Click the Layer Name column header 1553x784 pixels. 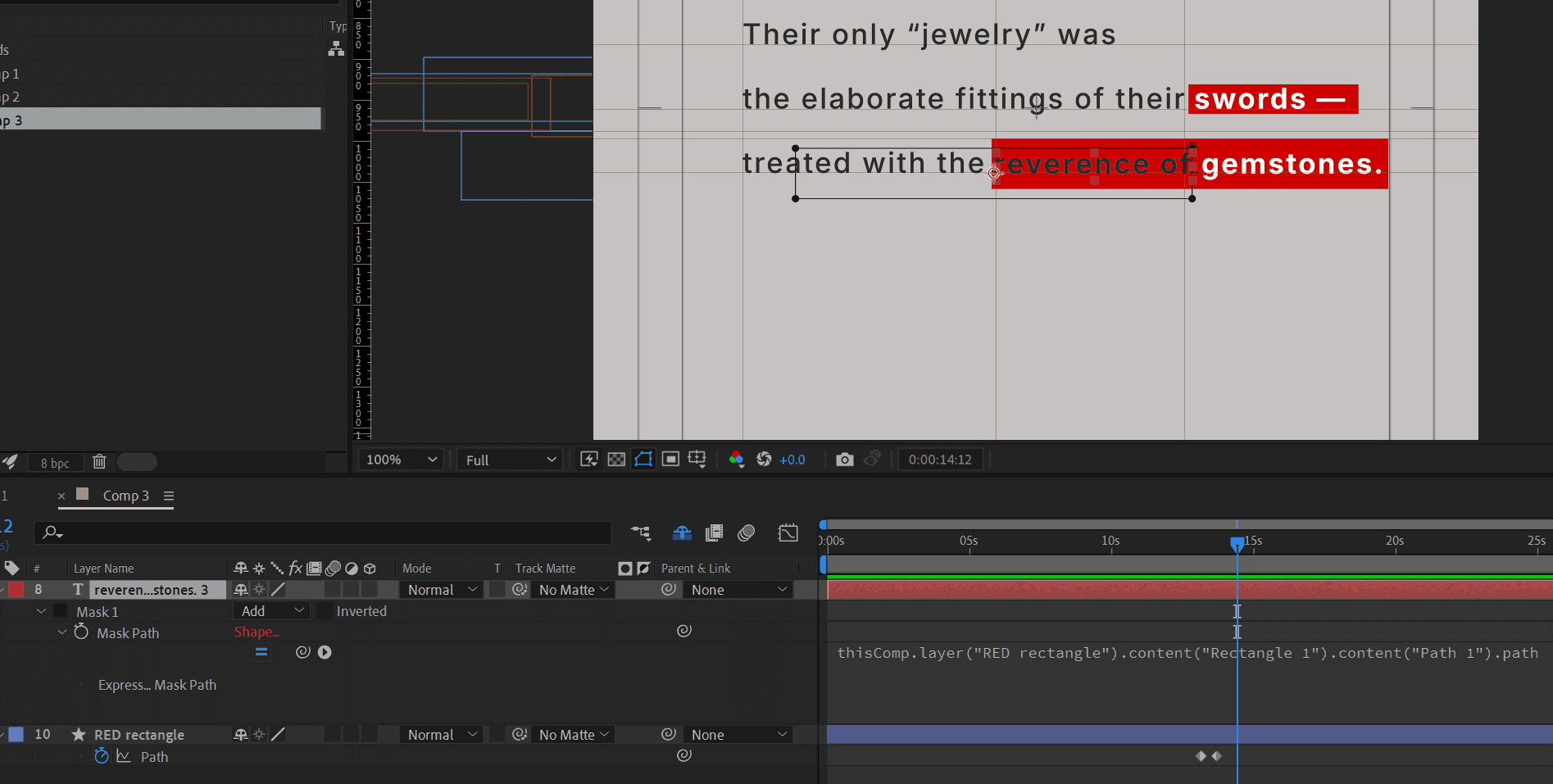pos(103,569)
